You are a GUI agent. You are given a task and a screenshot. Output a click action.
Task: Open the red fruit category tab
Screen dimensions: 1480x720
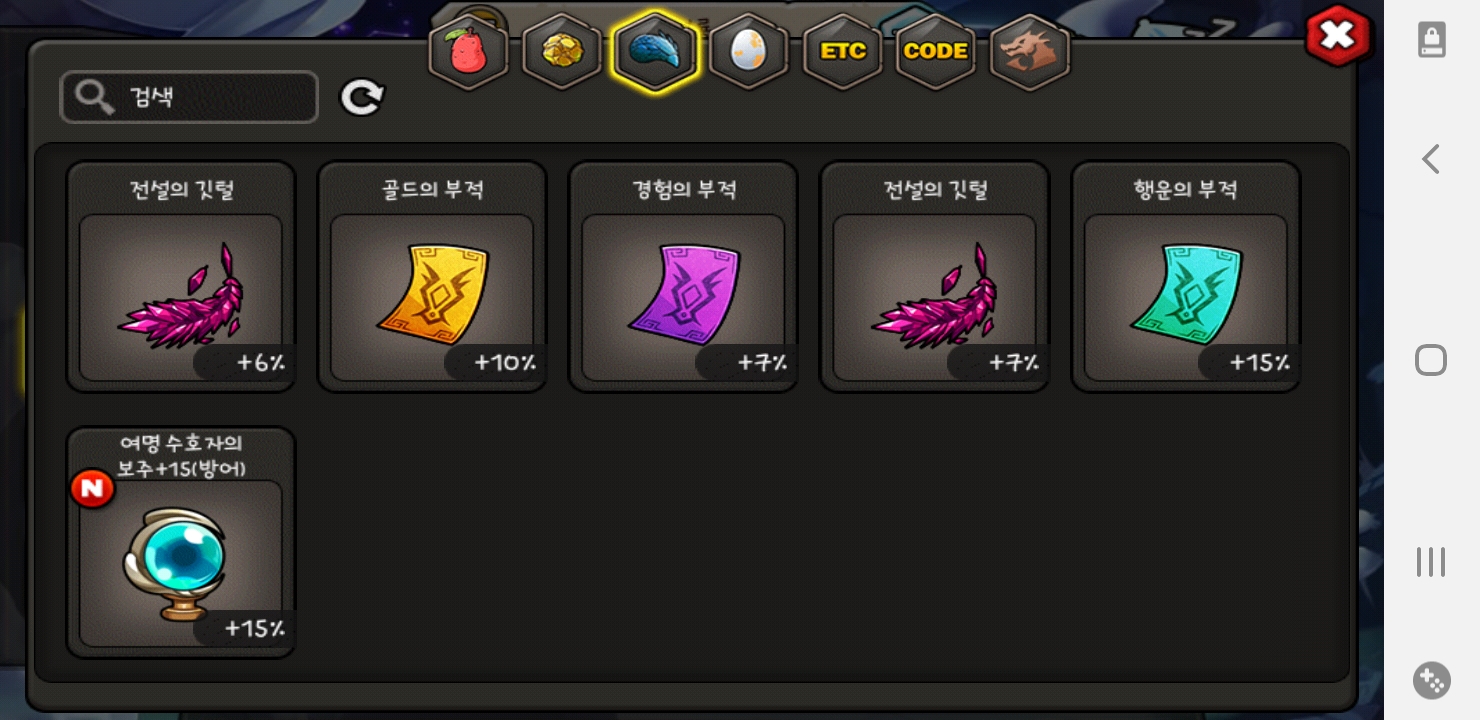468,52
